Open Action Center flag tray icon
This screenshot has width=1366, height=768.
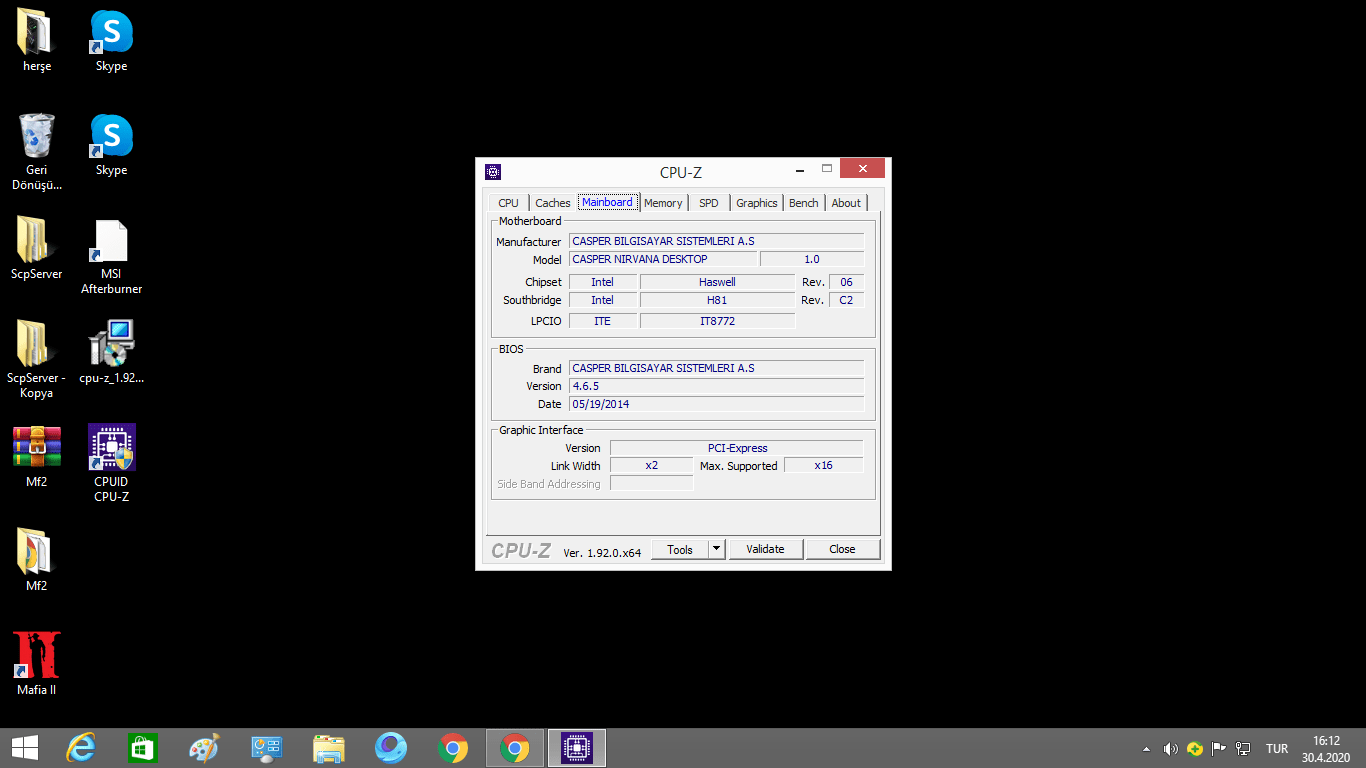(1219, 749)
